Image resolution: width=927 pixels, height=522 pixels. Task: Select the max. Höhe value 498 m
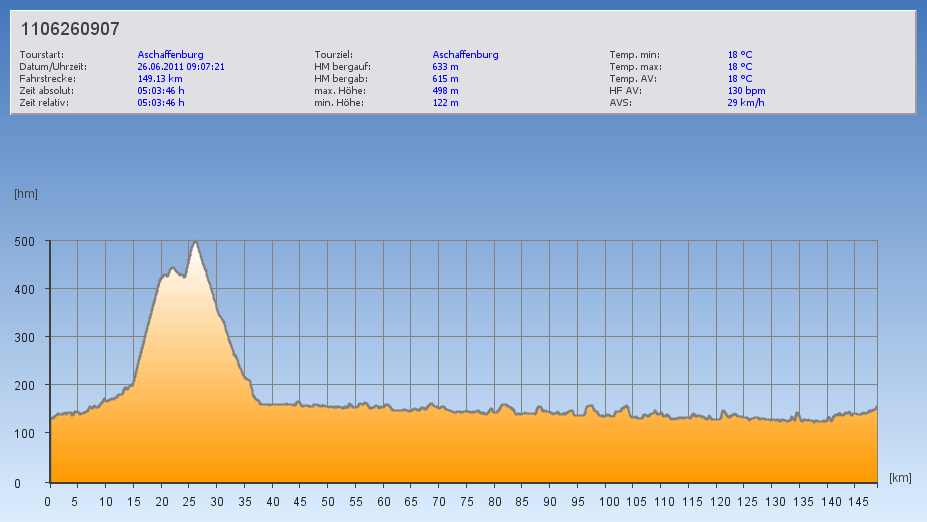tap(445, 91)
